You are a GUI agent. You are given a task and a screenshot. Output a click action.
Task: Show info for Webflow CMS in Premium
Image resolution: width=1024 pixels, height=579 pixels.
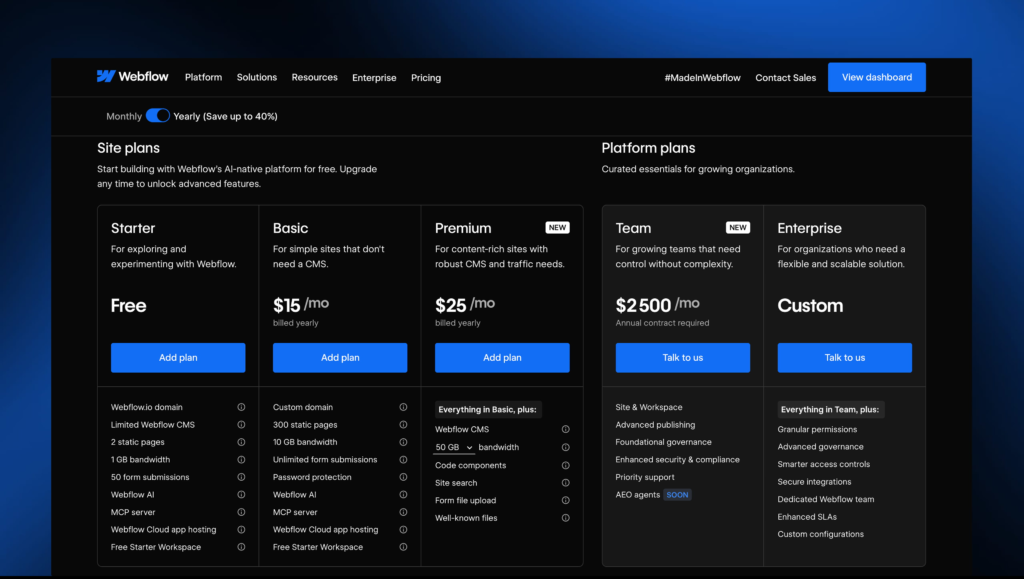566,430
